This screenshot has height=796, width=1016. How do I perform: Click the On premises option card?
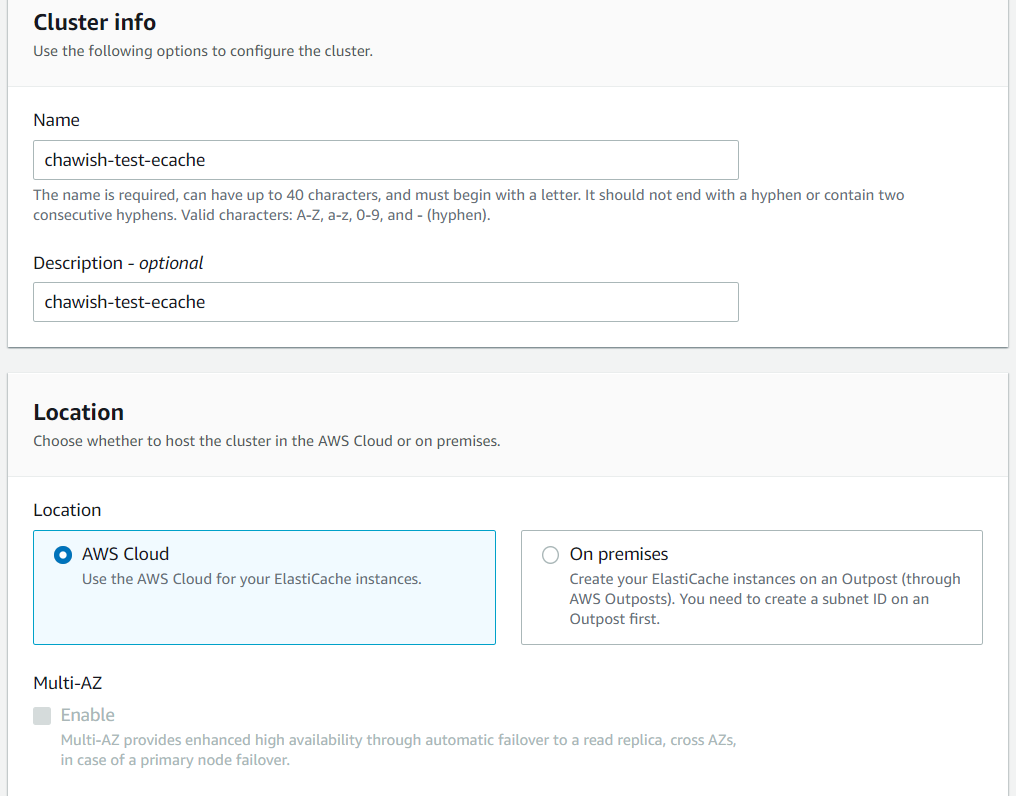[x=751, y=588]
